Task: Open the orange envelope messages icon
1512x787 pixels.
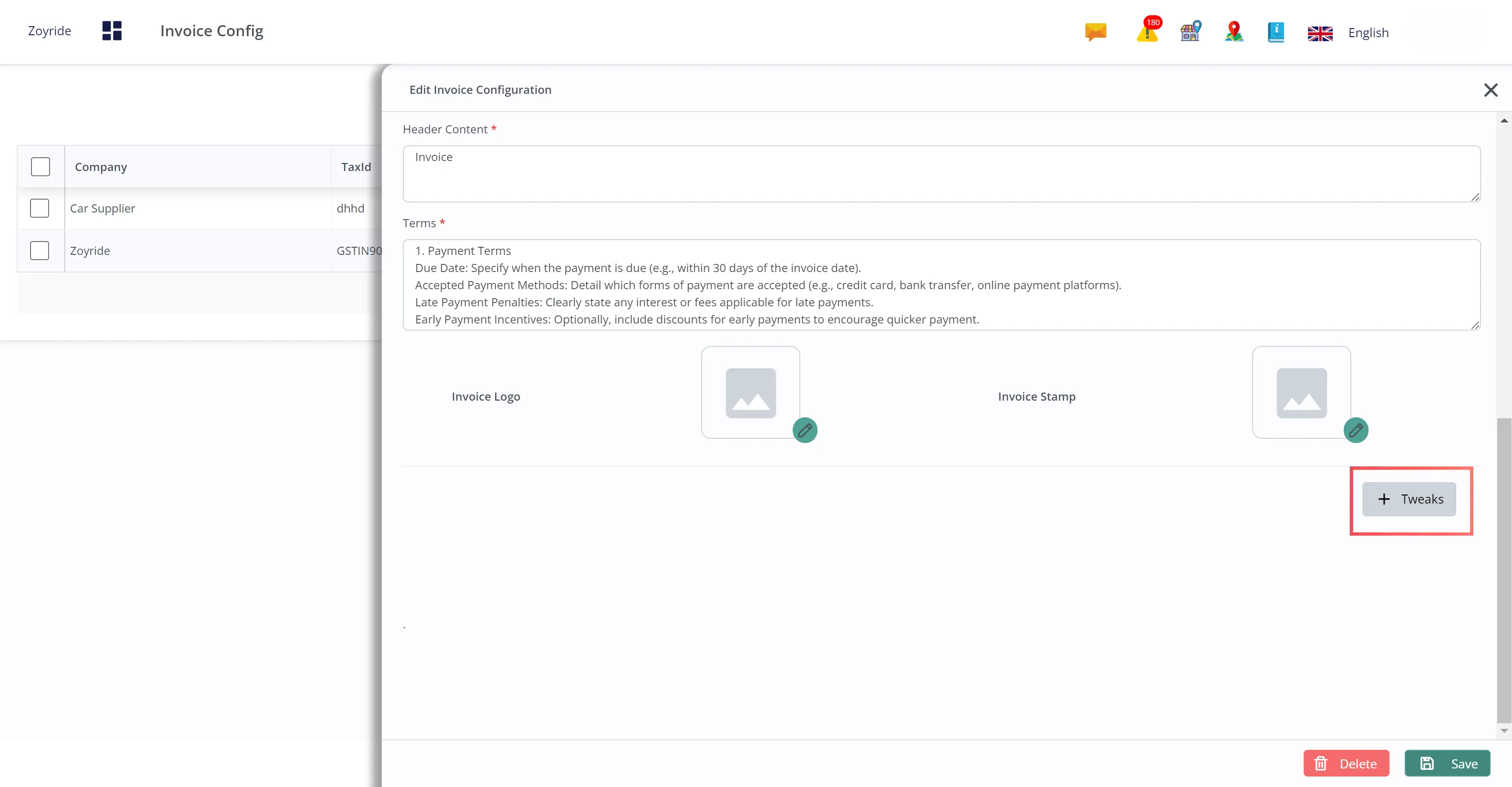Action: (1095, 31)
